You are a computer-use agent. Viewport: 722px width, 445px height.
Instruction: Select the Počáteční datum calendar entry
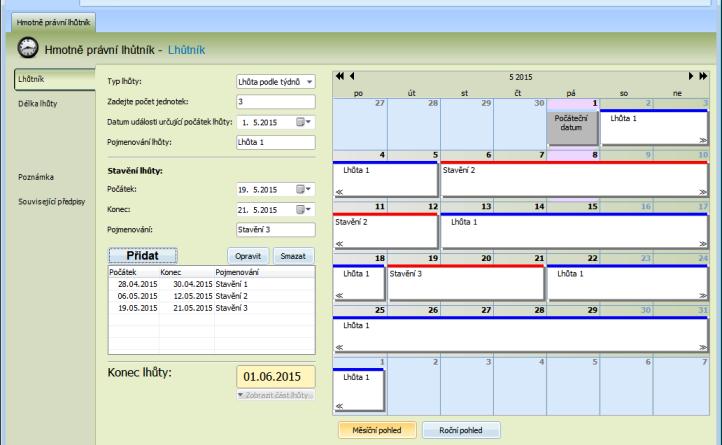[571, 127]
